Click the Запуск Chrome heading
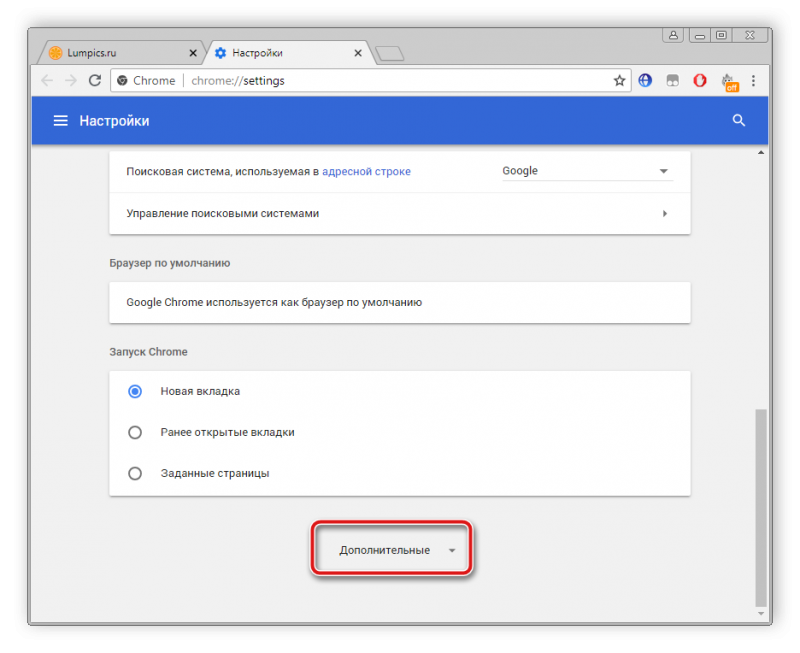Image resolution: width=800 pixels, height=653 pixels. coord(148,352)
